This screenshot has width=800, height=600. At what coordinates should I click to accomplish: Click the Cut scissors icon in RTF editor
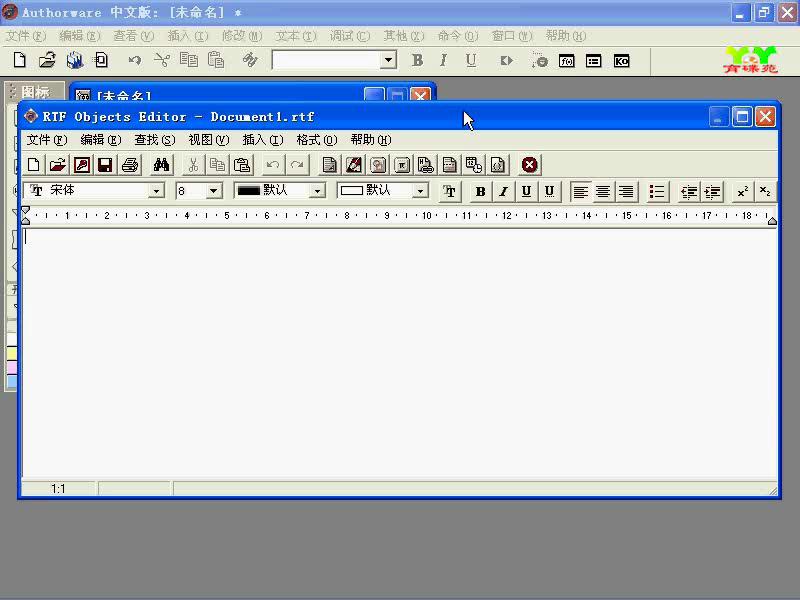pyautogui.click(x=193, y=165)
